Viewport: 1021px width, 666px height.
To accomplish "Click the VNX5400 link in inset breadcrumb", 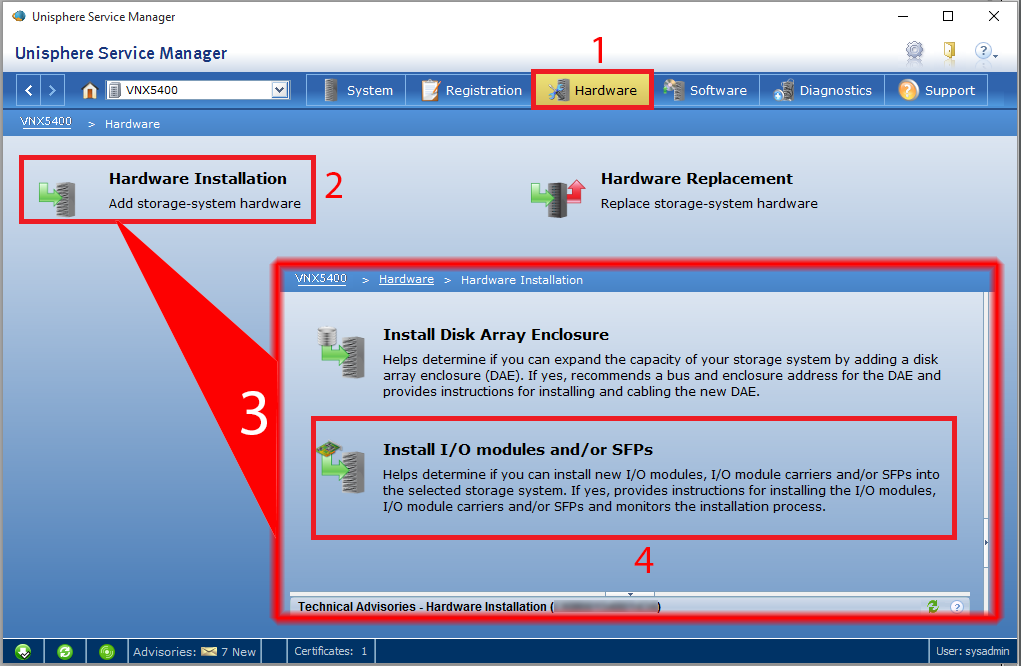I will 321,279.
